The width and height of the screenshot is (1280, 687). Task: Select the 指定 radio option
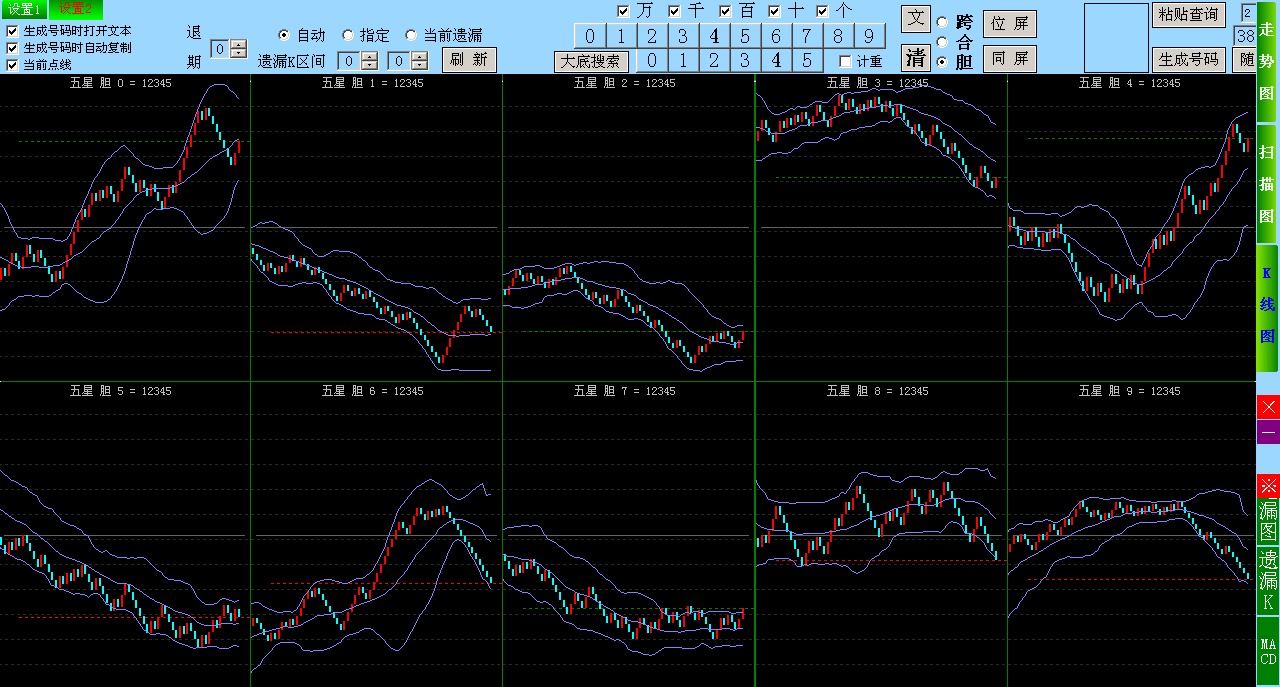click(348, 35)
